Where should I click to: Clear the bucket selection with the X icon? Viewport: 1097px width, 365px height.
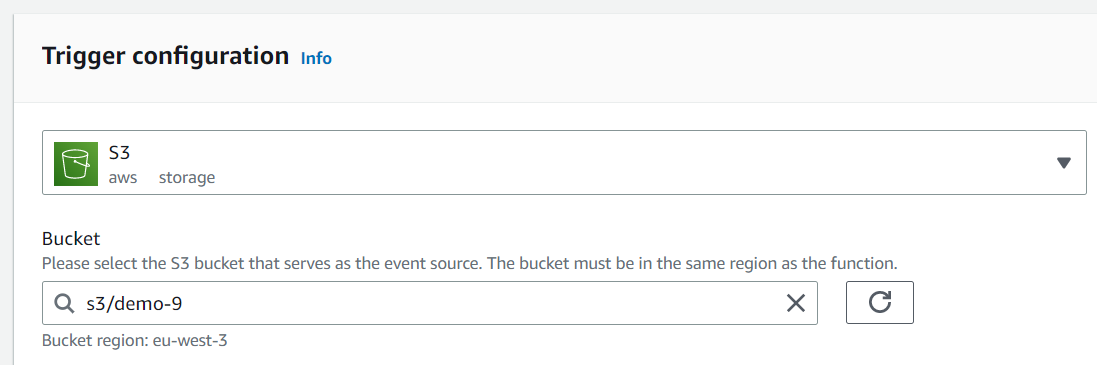point(795,303)
